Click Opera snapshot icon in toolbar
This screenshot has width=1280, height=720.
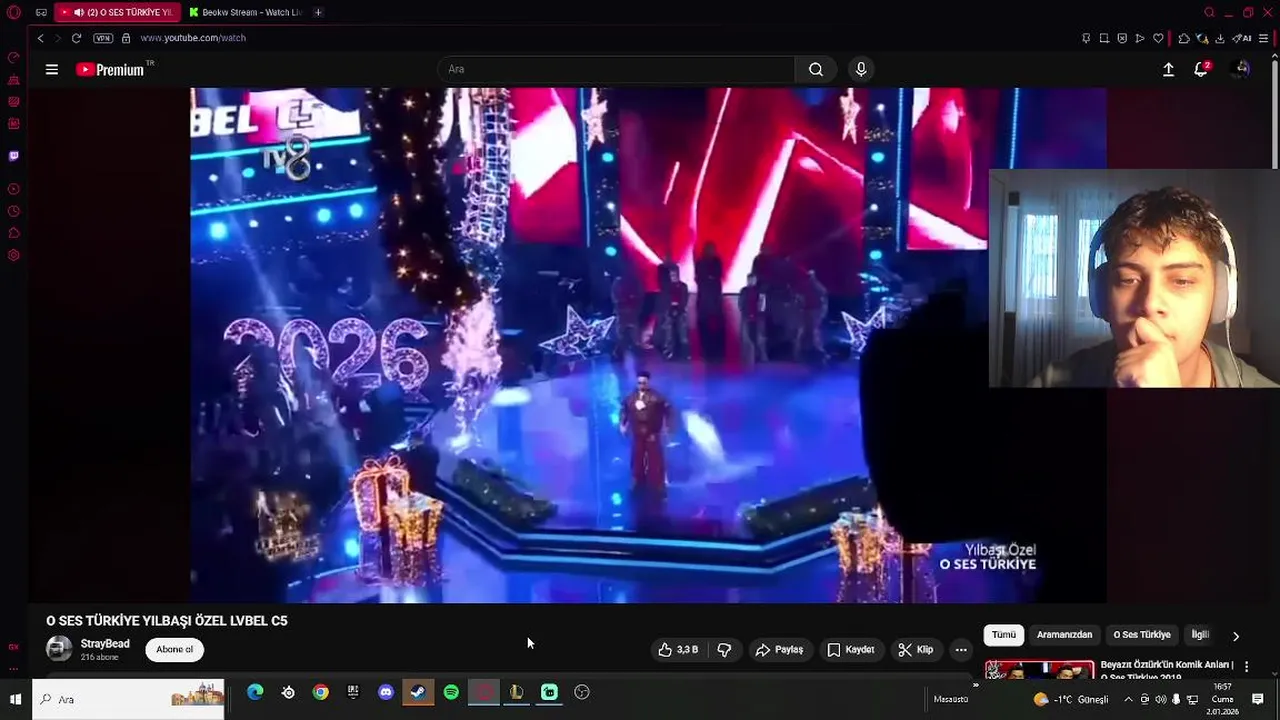(1104, 38)
